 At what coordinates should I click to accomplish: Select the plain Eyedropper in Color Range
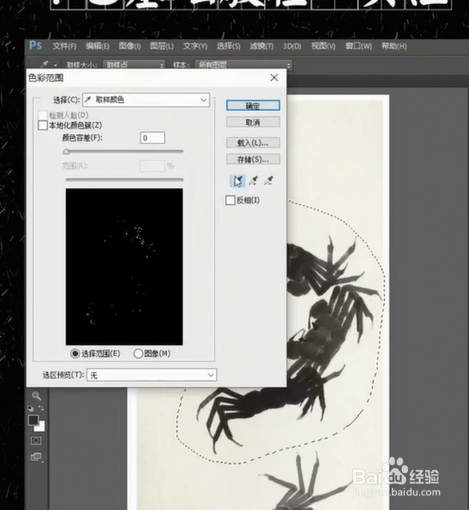point(238,181)
